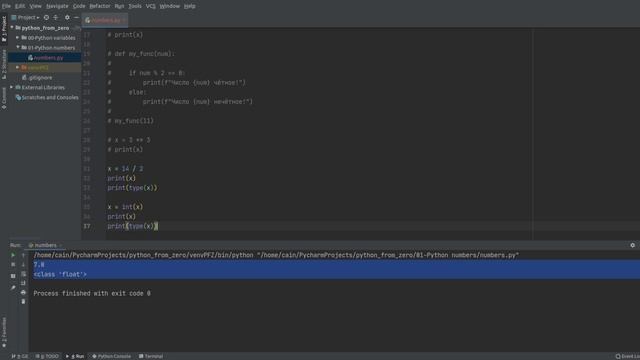Open the Run menu in menu bar
Screen dimensions: 640x360
coord(119,6)
